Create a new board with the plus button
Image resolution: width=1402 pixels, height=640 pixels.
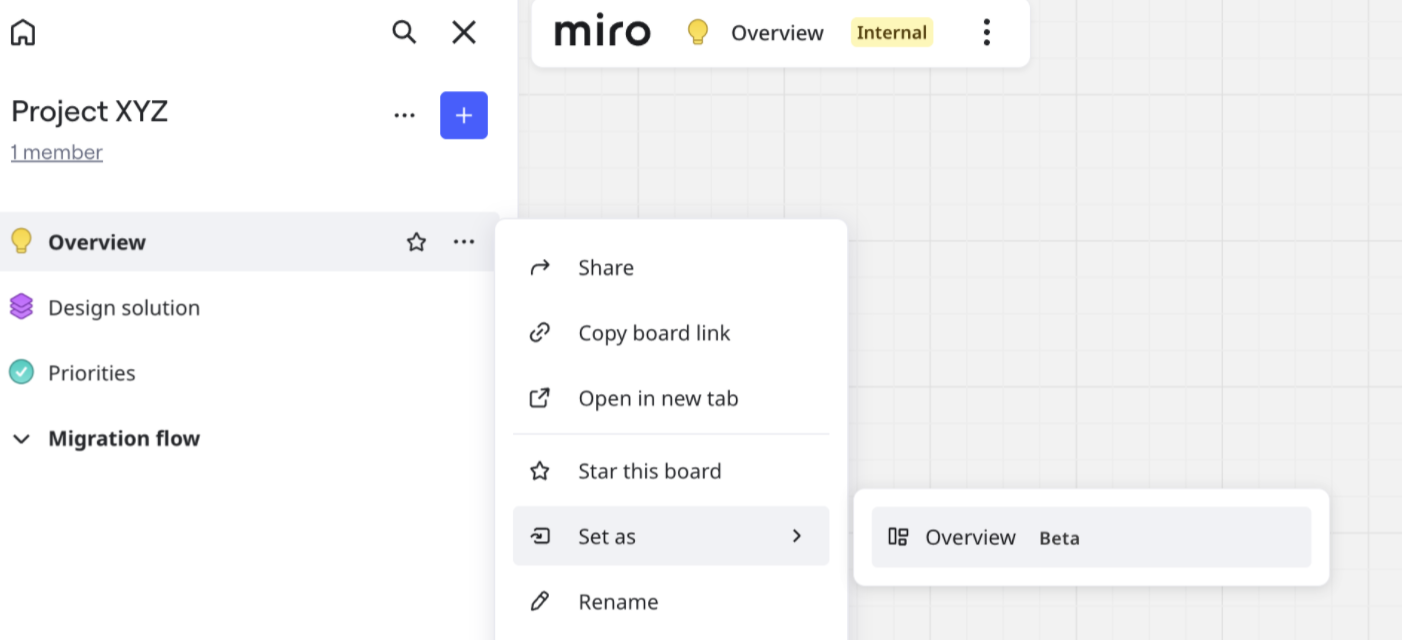[463, 115]
